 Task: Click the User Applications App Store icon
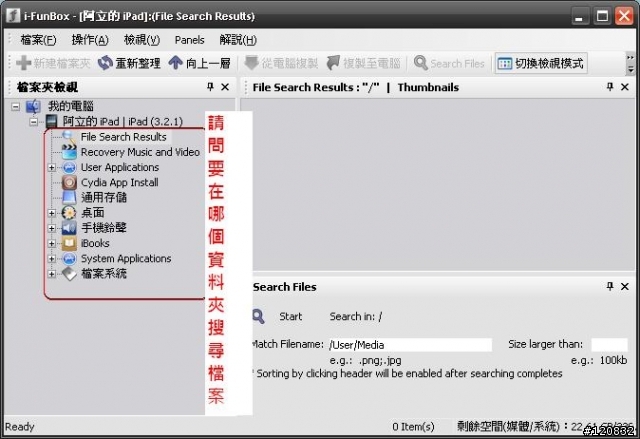69,167
